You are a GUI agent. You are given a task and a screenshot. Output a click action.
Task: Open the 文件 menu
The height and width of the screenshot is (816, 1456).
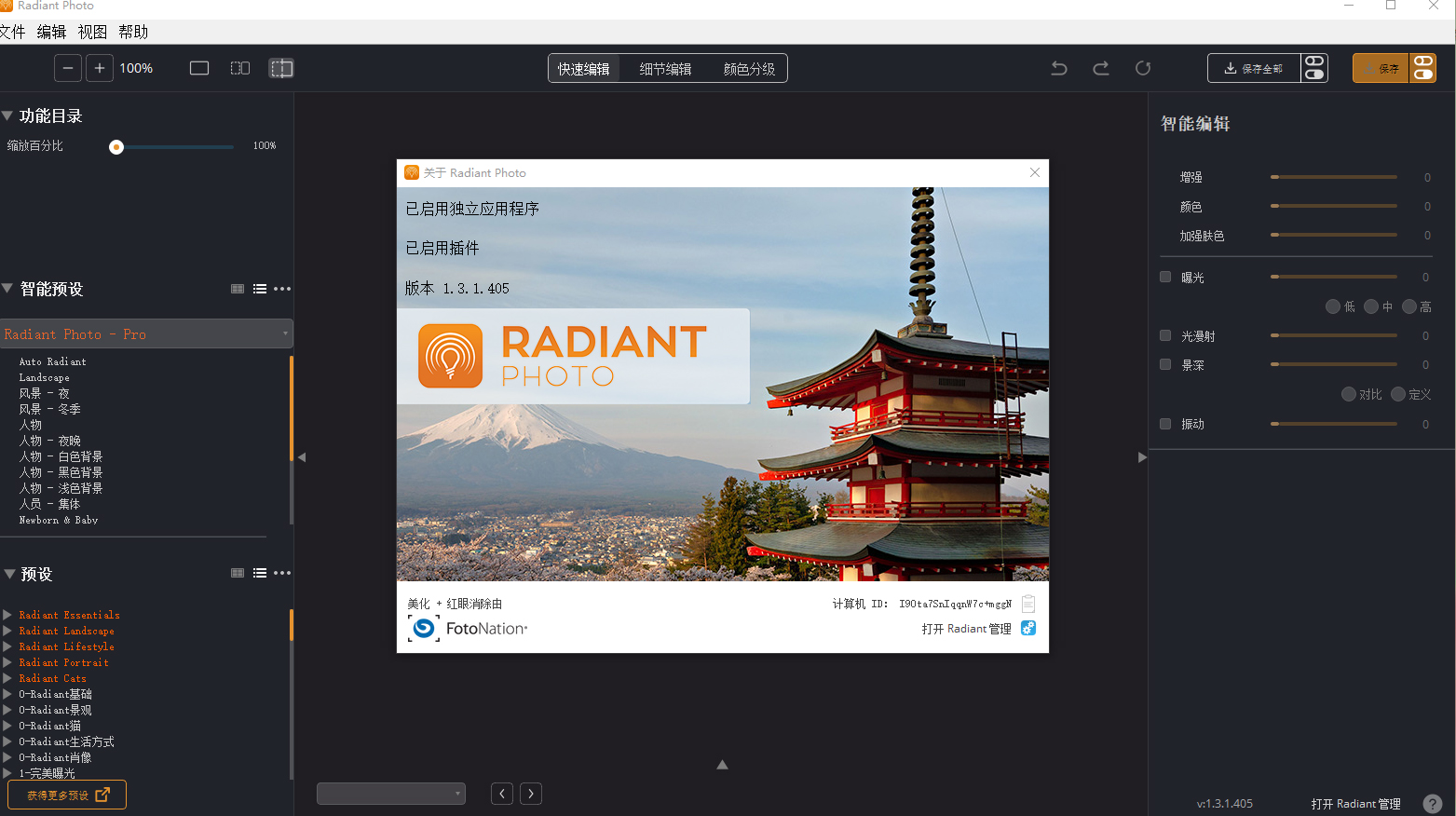point(12,32)
